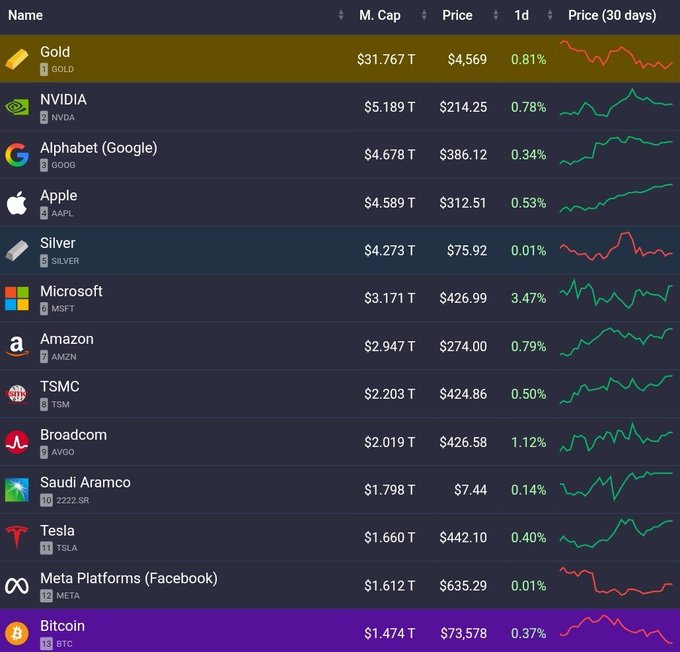
Task: Open the Alphabet (Google) company link
Action: 99,148
